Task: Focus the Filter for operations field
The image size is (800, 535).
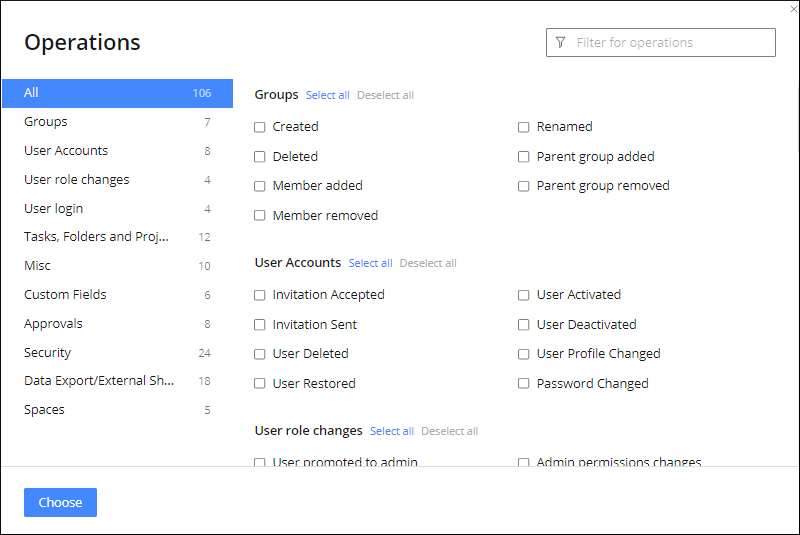Action: tap(670, 43)
